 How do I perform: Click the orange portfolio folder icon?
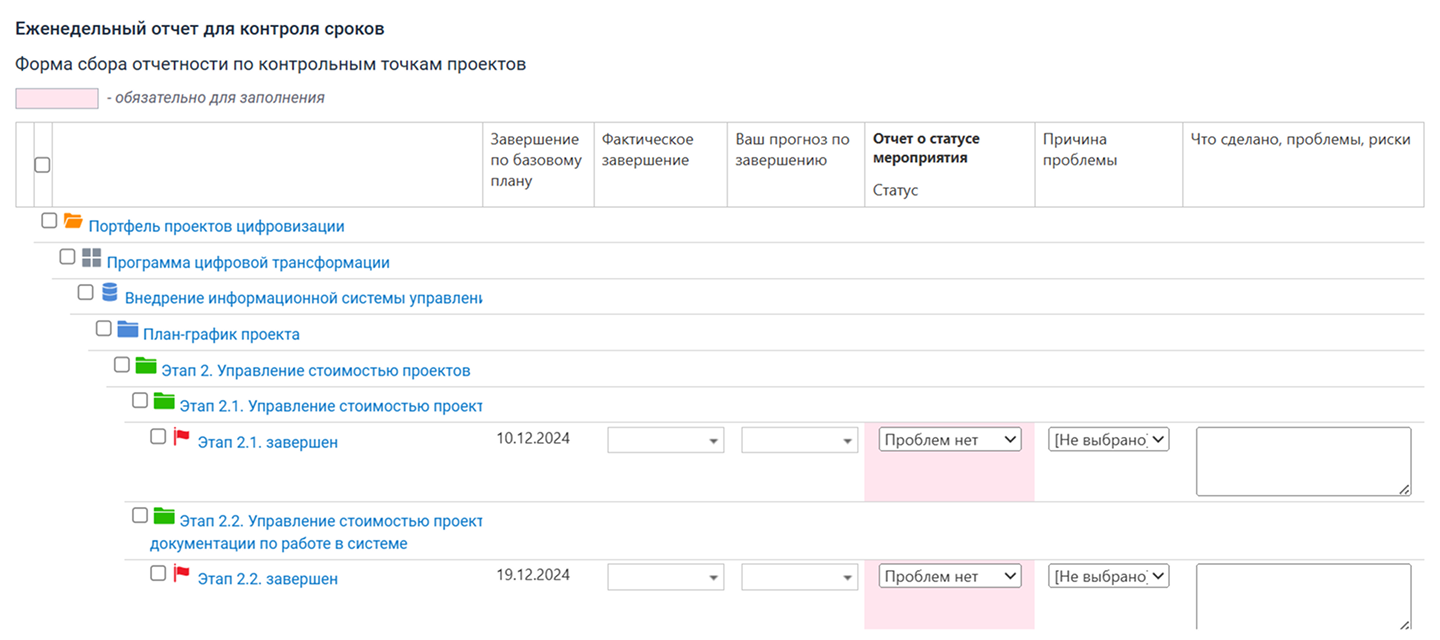72,221
